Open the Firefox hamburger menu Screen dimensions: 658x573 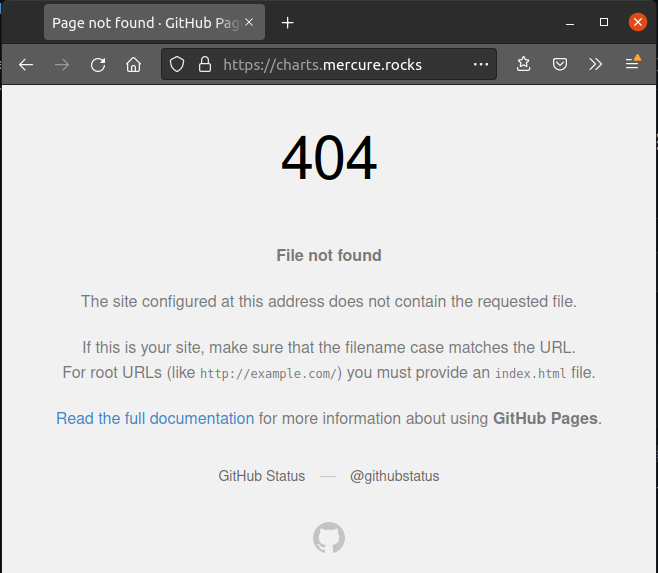pyautogui.click(x=632, y=63)
